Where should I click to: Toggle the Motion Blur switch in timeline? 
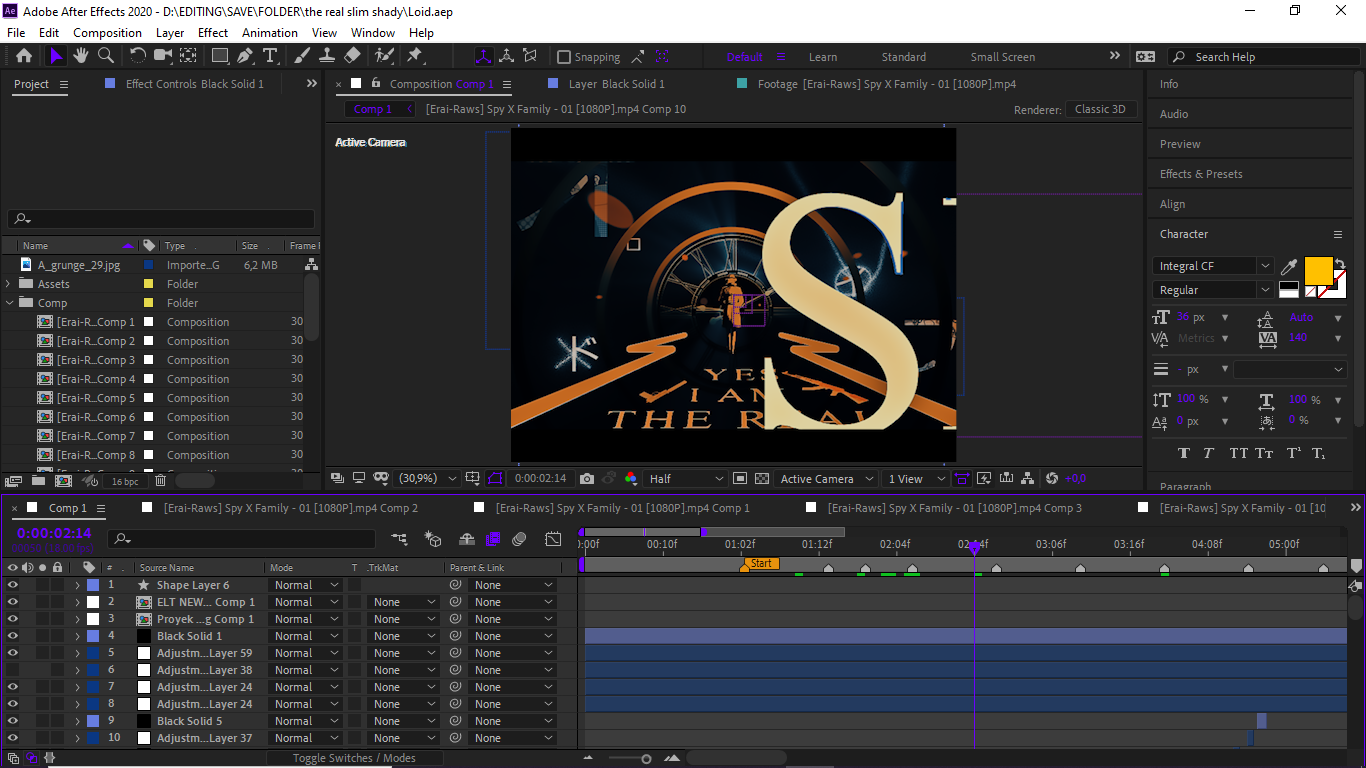(x=519, y=539)
